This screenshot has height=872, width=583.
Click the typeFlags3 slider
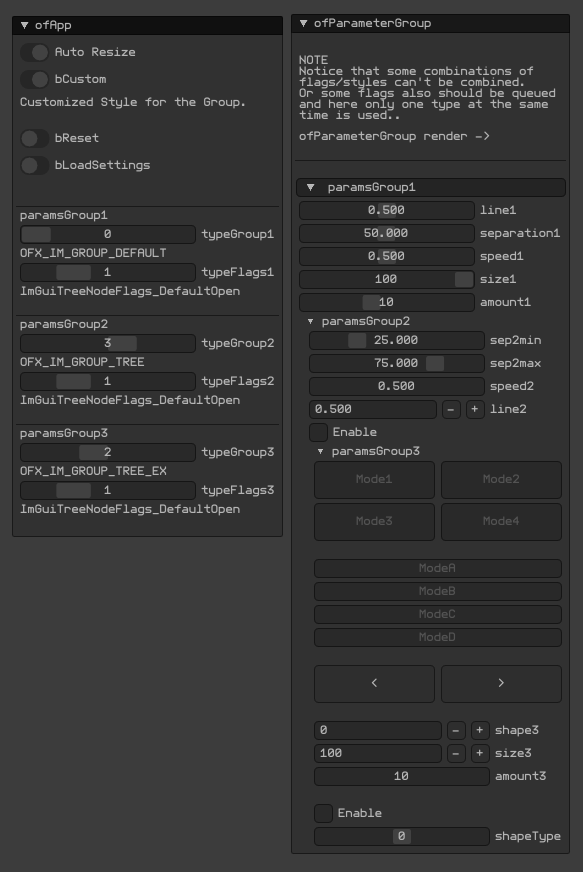(x=108, y=490)
